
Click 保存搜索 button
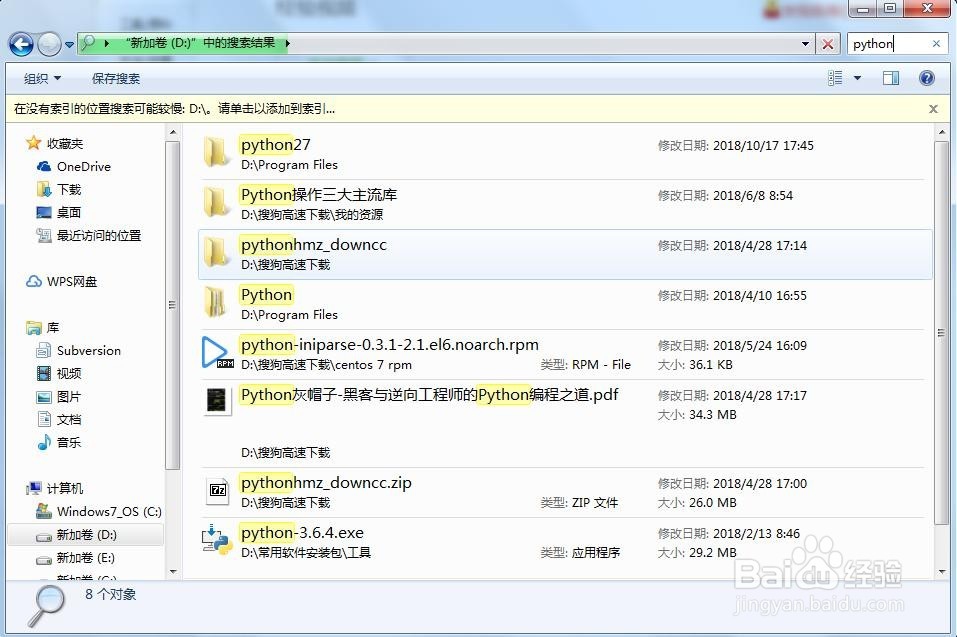click(x=116, y=79)
